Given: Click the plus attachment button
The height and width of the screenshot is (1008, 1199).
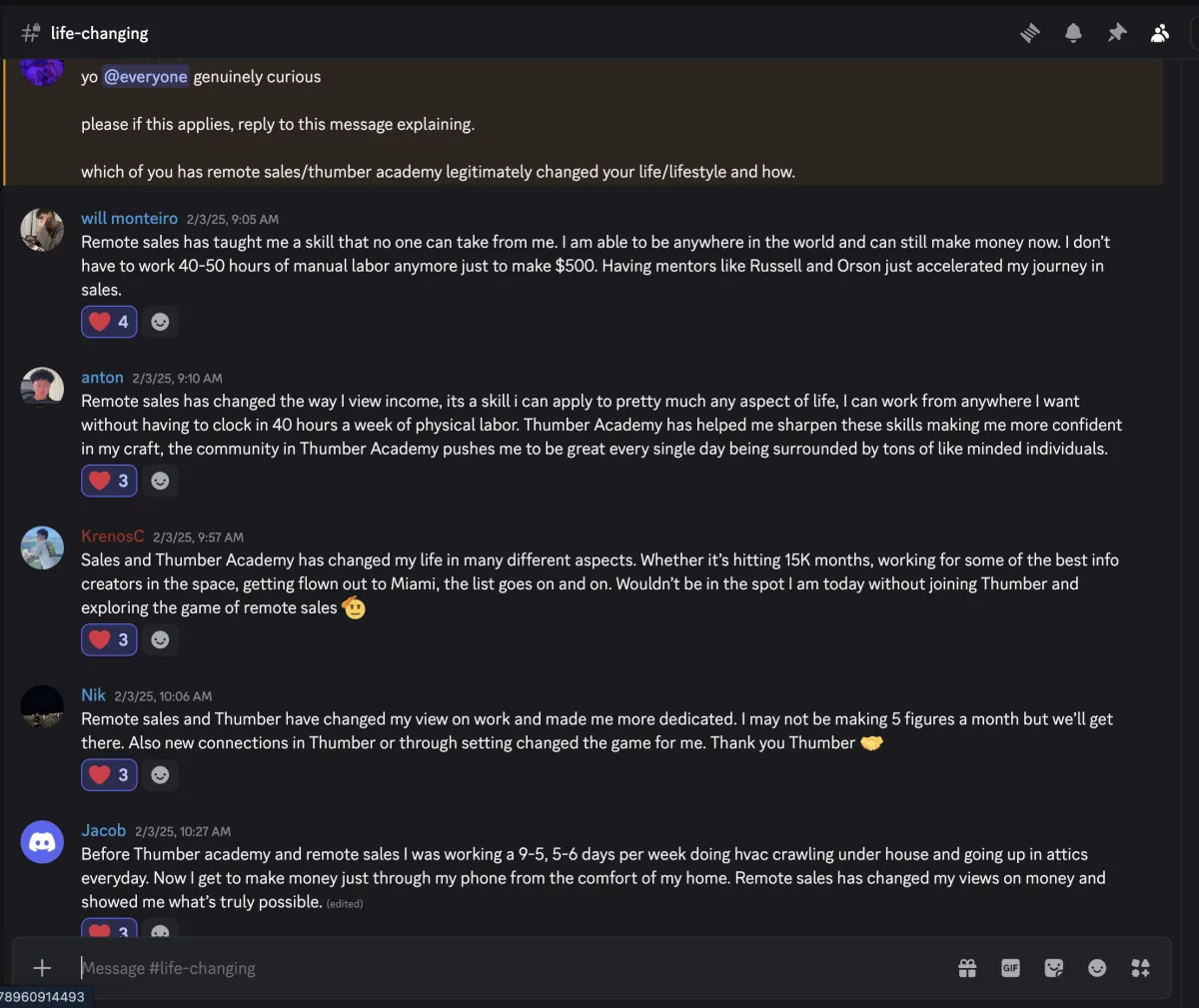Looking at the screenshot, I should [42, 967].
